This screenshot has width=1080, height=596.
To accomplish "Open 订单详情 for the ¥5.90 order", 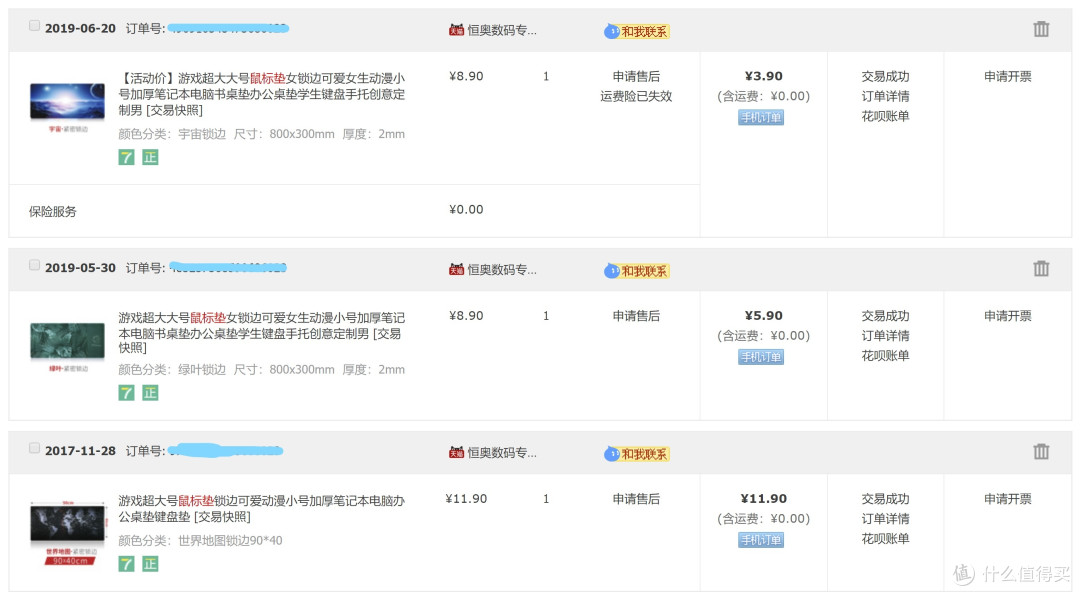I will [x=886, y=336].
